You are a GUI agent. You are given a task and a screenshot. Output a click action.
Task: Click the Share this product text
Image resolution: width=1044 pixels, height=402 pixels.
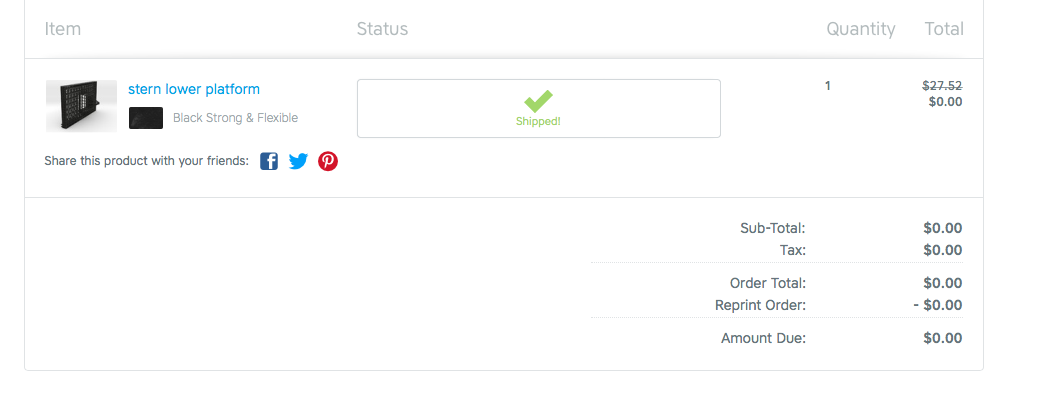point(146,161)
